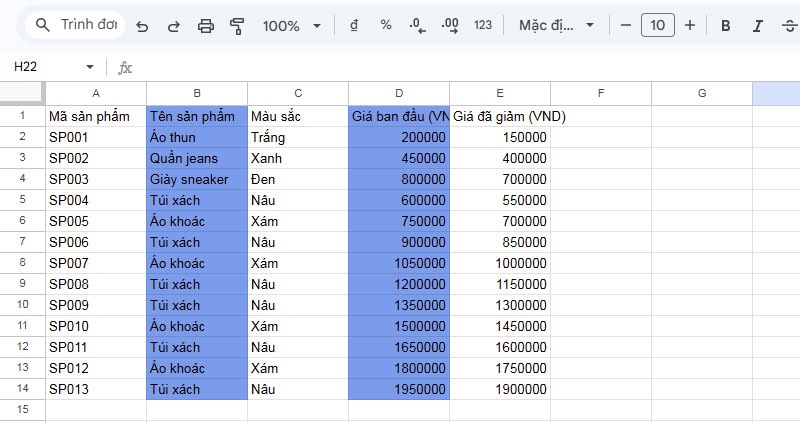Select cell with value 1900000
The height and width of the screenshot is (423, 800).
pos(500,389)
